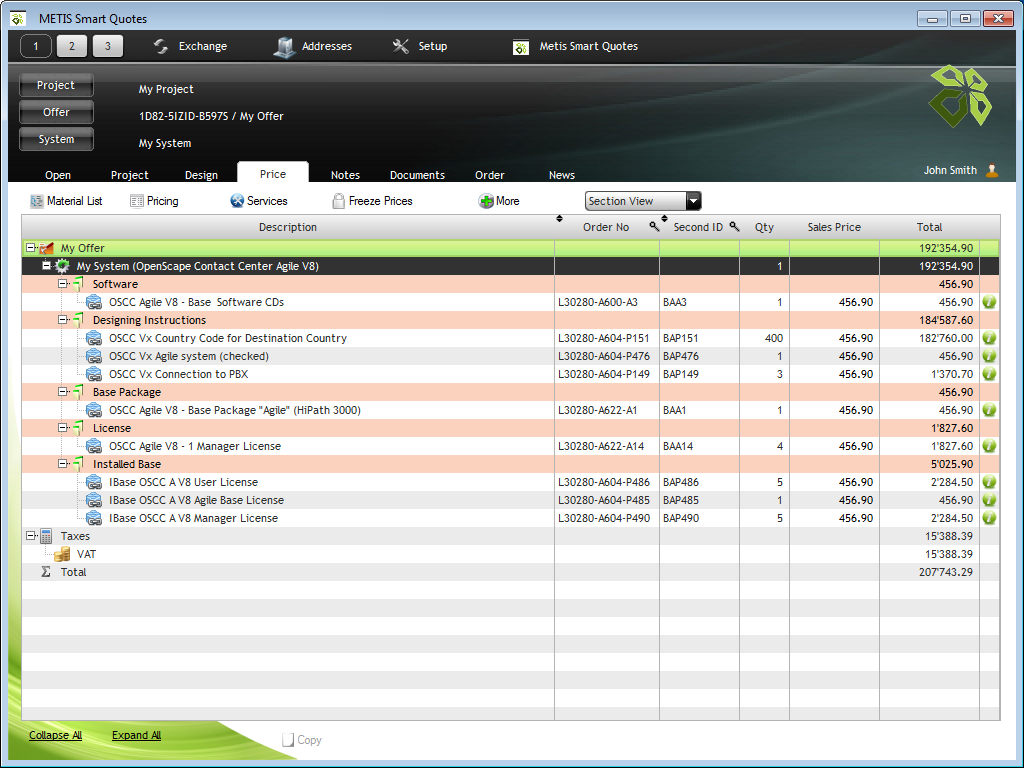Click the Total sigma icon
This screenshot has width=1024, height=768.
tap(46, 572)
